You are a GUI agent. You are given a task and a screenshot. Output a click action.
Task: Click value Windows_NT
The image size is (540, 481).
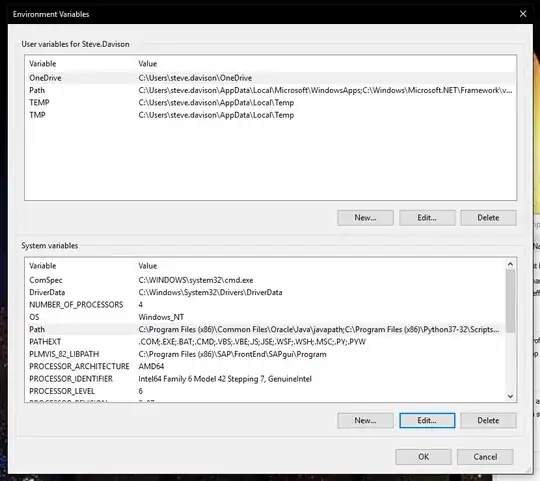point(161,317)
